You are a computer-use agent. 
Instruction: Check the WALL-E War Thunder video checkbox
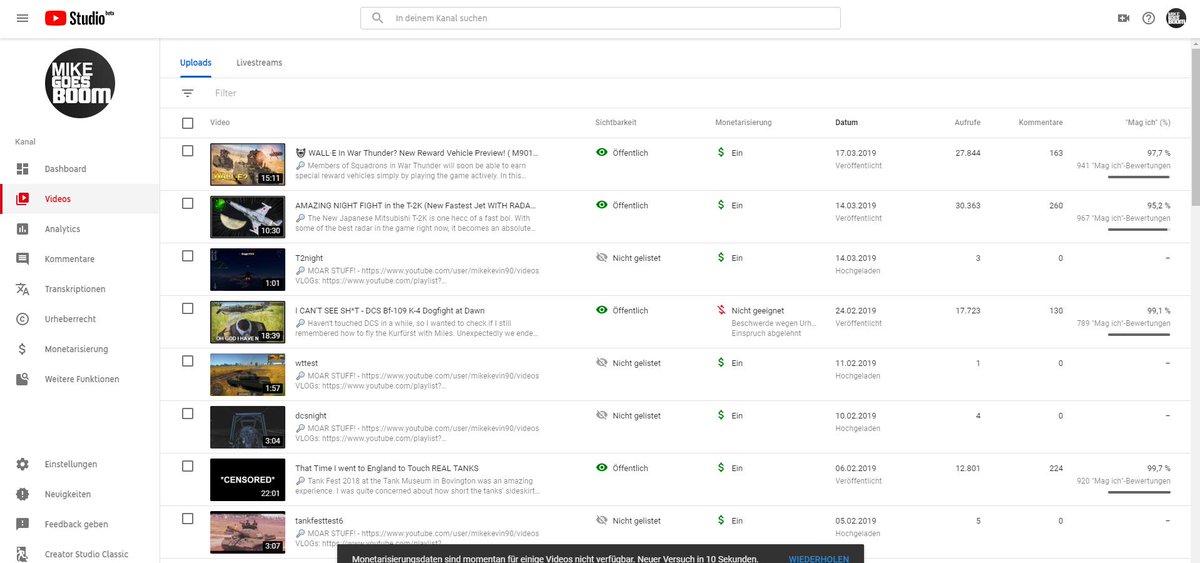[187, 151]
